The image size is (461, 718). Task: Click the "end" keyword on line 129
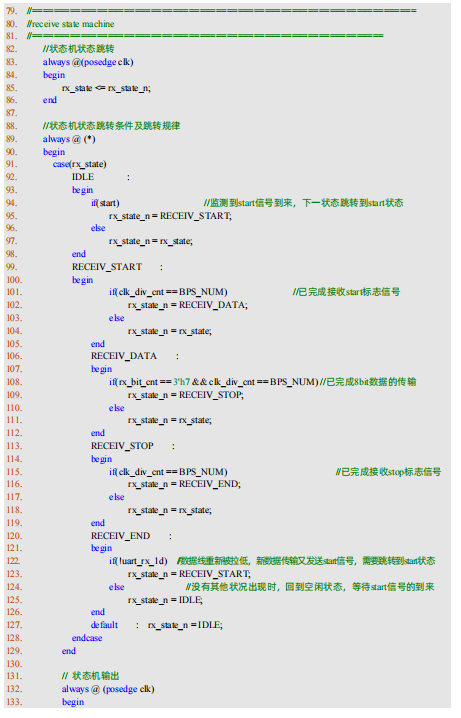pos(69,651)
